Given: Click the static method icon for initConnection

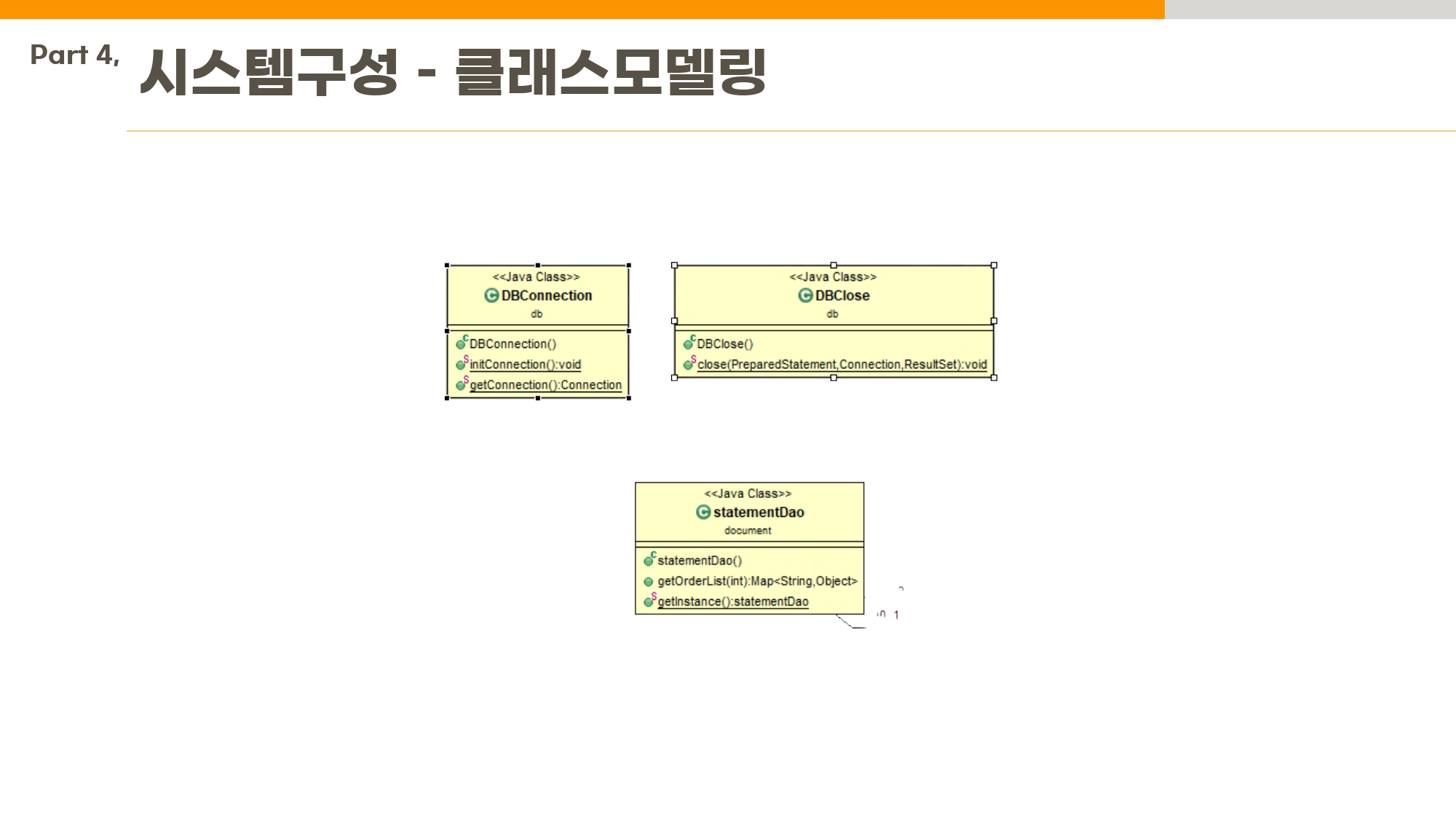Looking at the screenshot, I should coord(462,364).
